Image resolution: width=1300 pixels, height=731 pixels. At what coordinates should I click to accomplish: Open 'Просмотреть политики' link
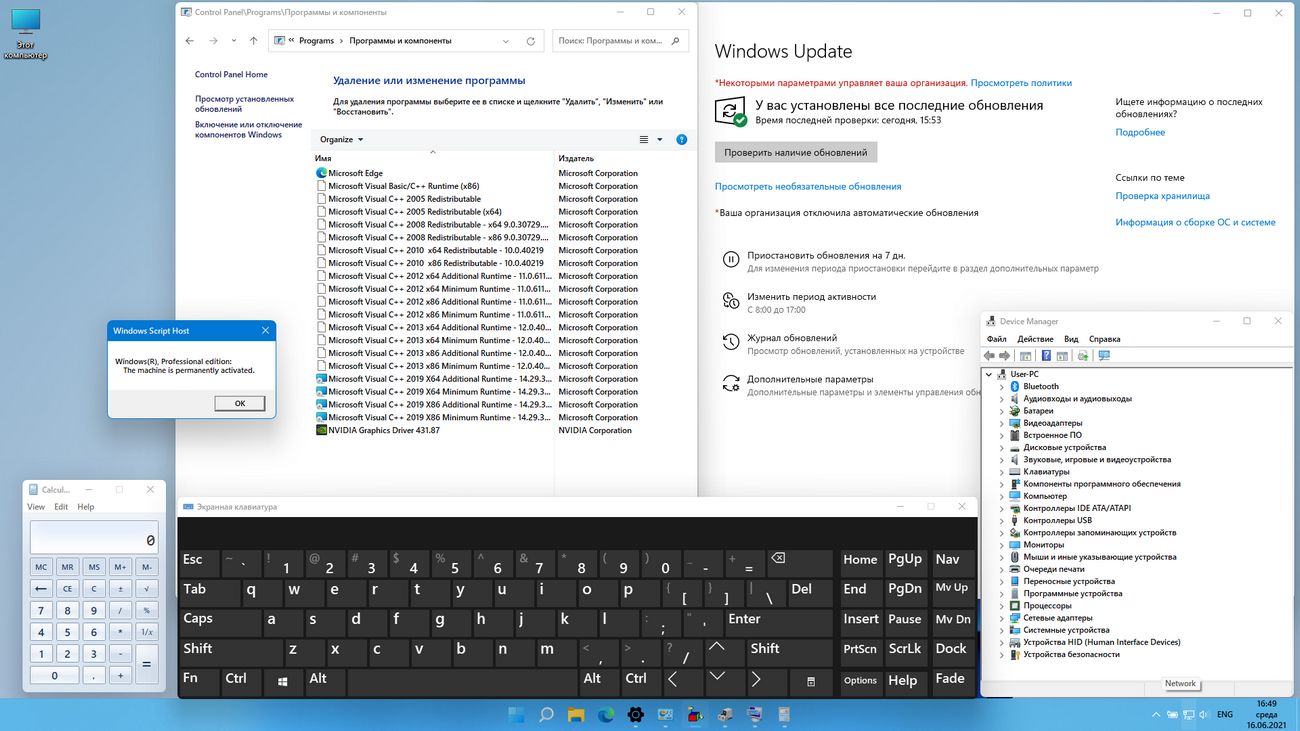[x=1021, y=83]
